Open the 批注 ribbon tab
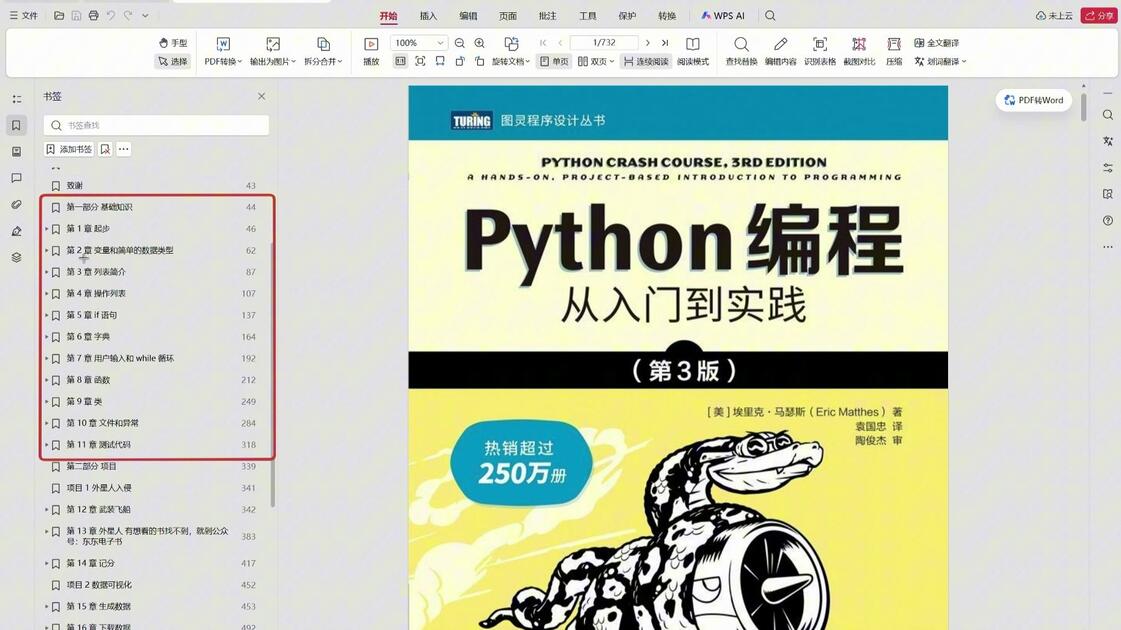The image size is (1121, 630). pos(548,16)
